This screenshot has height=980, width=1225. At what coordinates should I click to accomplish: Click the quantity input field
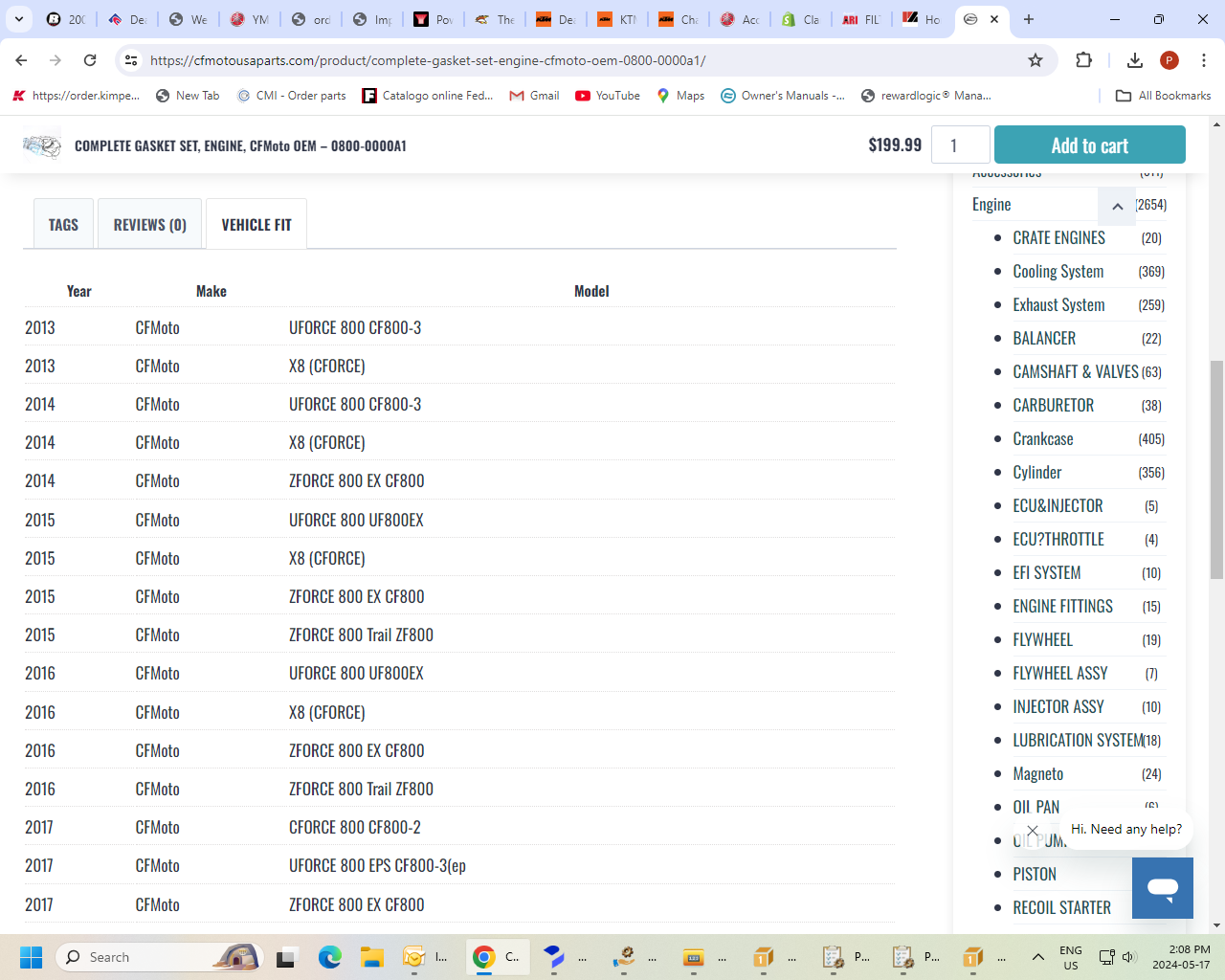960,145
